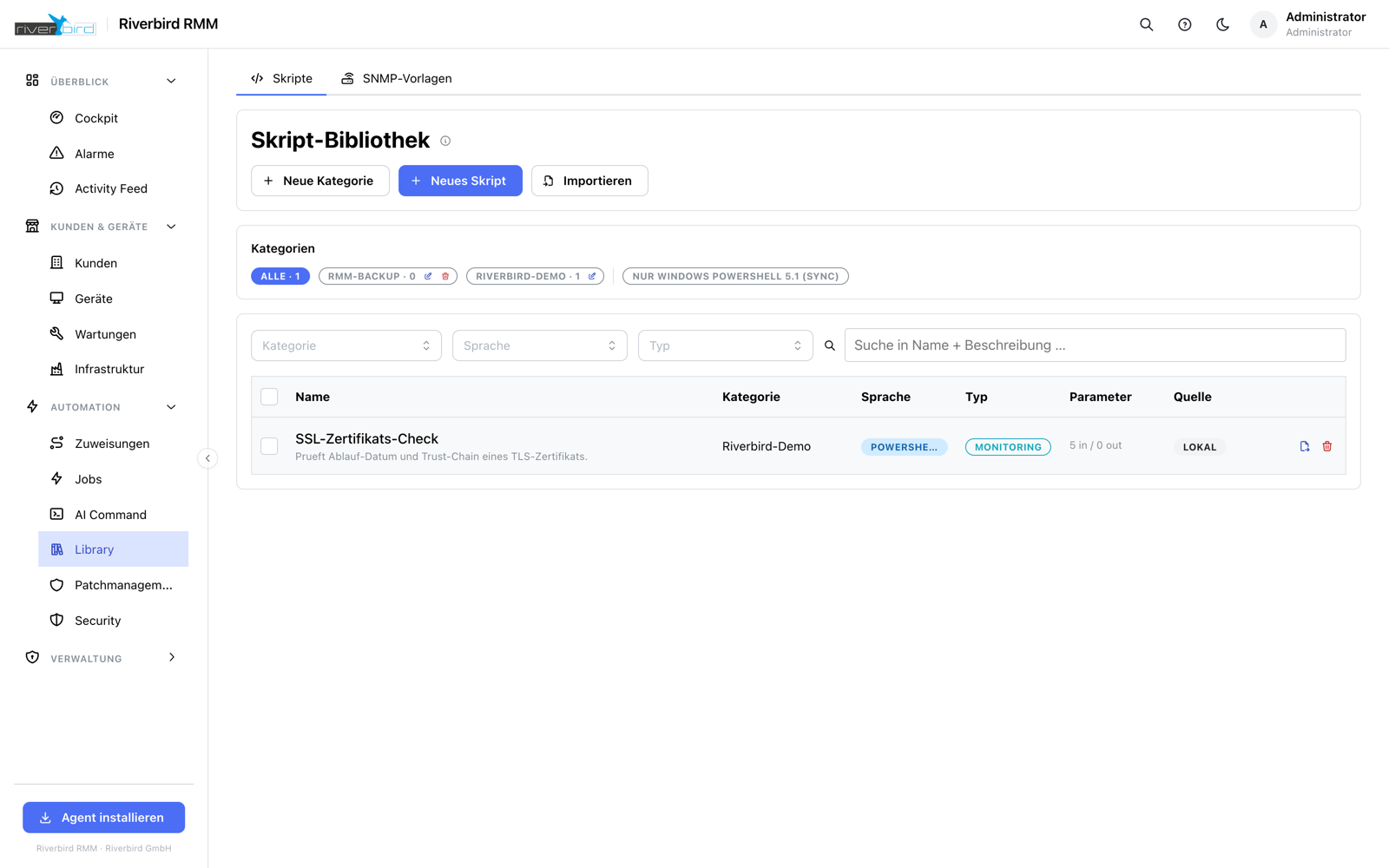
Task: Delete the RMM-BACKUP category via trash icon
Action: pyautogui.click(x=445, y=276)
